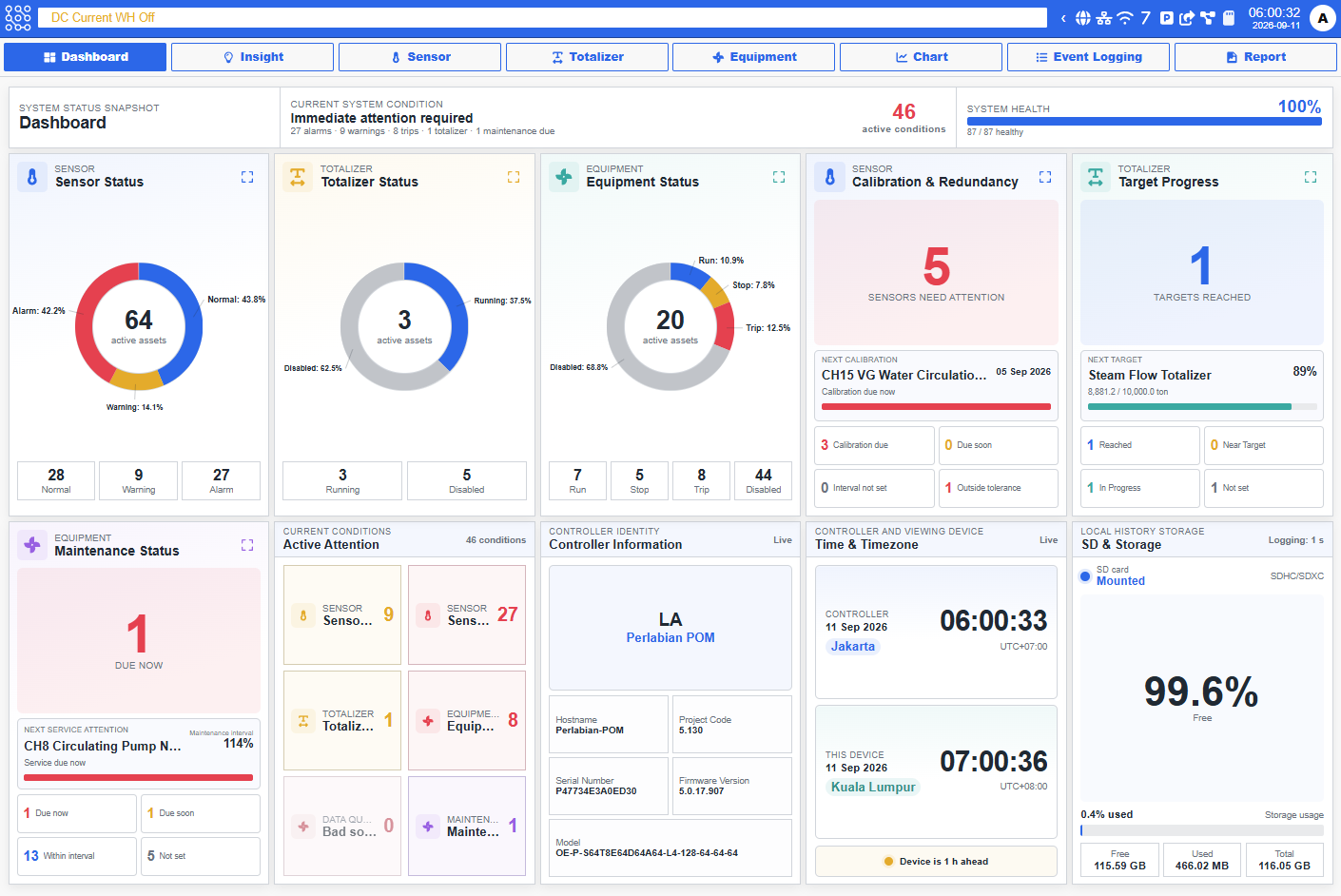Open the Chart tab

[921, 57]
